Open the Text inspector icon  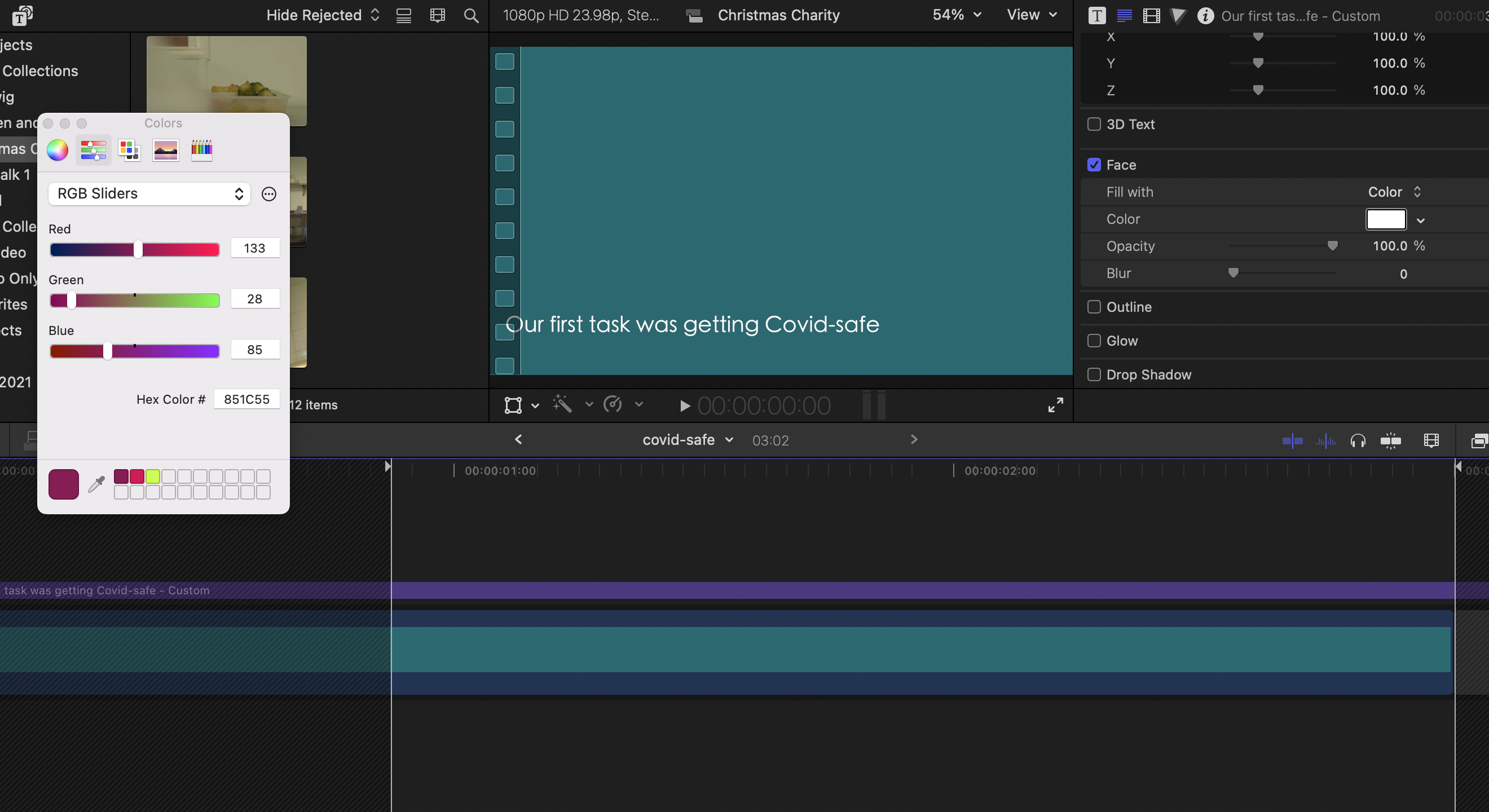click(1096, 16)
